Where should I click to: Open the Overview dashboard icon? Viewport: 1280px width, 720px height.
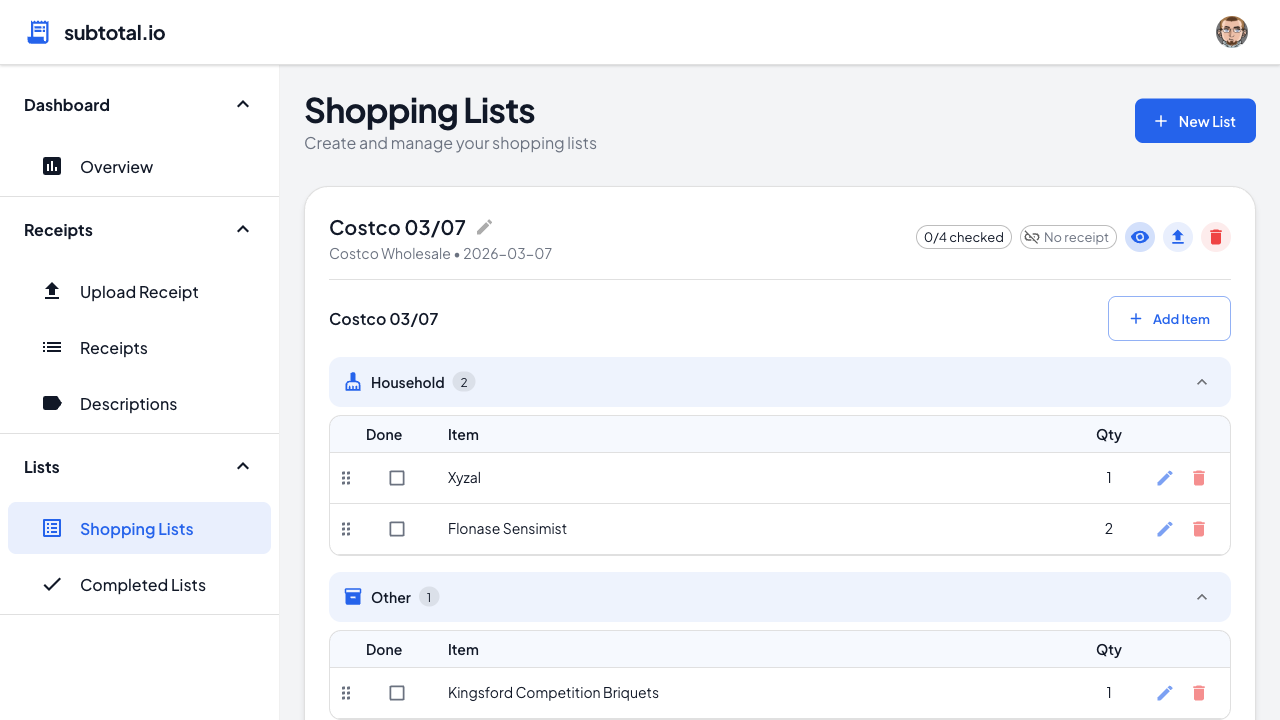point(52,166)
